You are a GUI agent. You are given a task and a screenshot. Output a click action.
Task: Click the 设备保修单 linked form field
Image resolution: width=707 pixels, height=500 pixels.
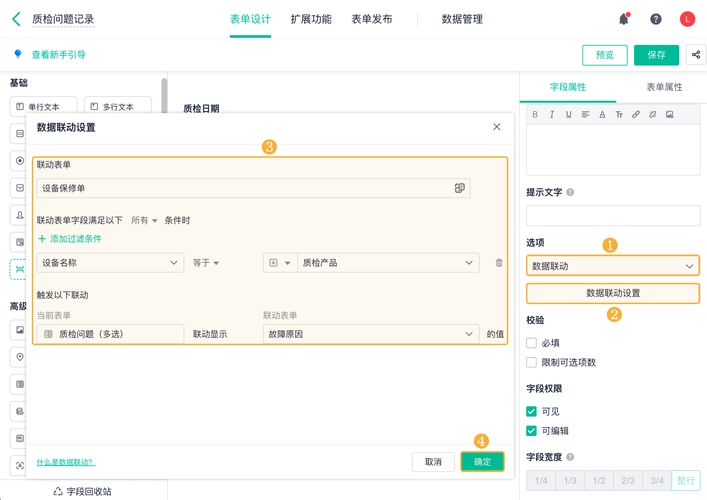253,188
